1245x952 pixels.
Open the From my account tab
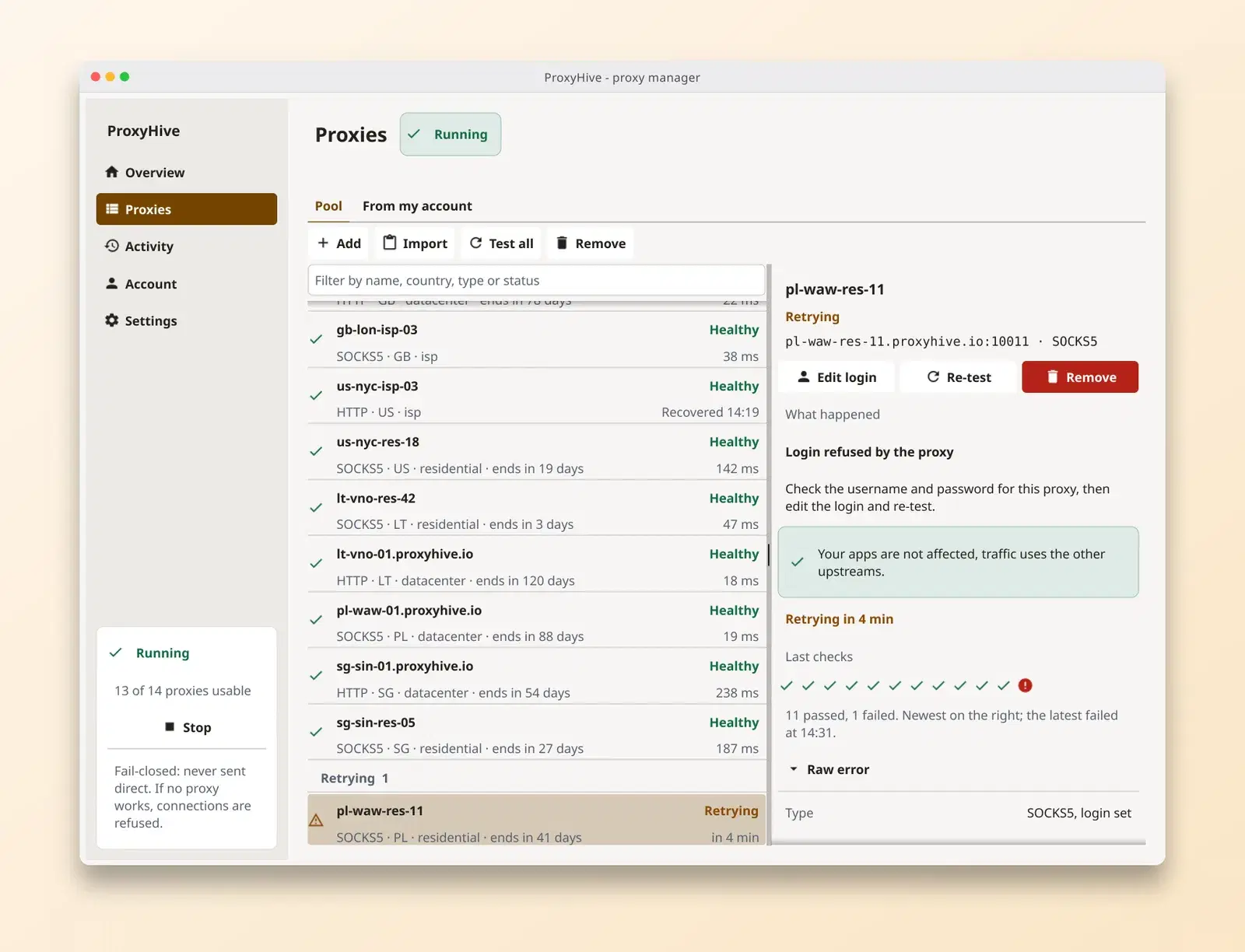tap(417, 206)
